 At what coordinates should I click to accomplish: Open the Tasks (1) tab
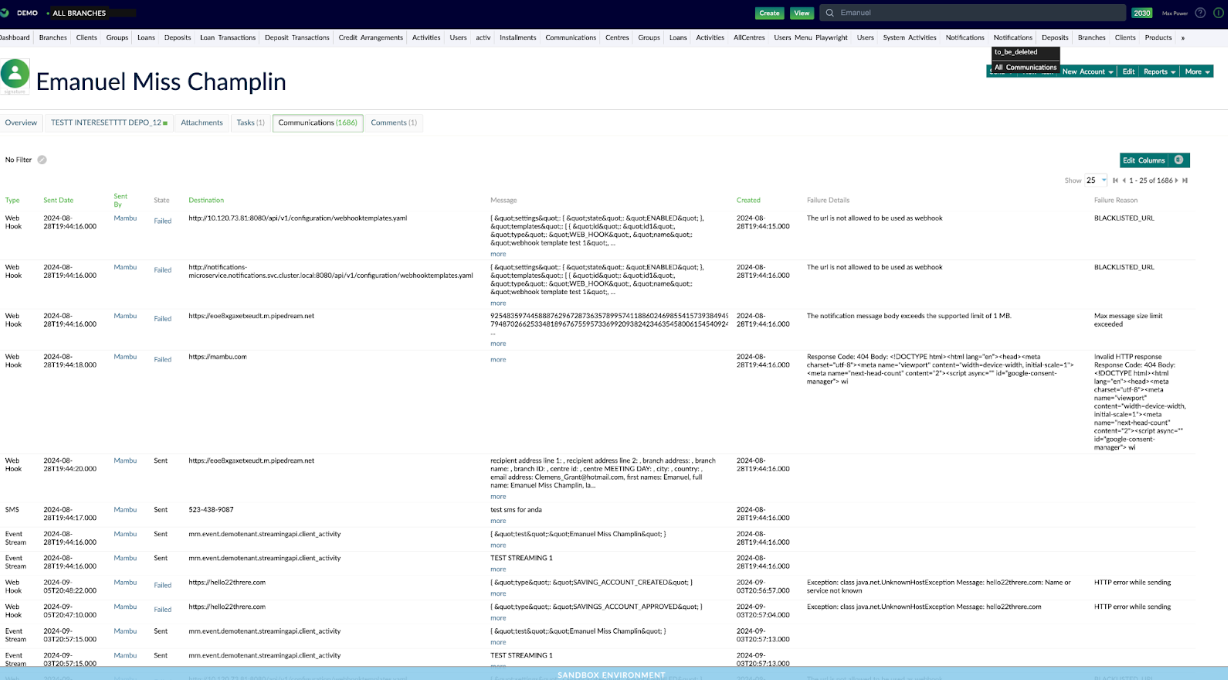click(250, 123)
